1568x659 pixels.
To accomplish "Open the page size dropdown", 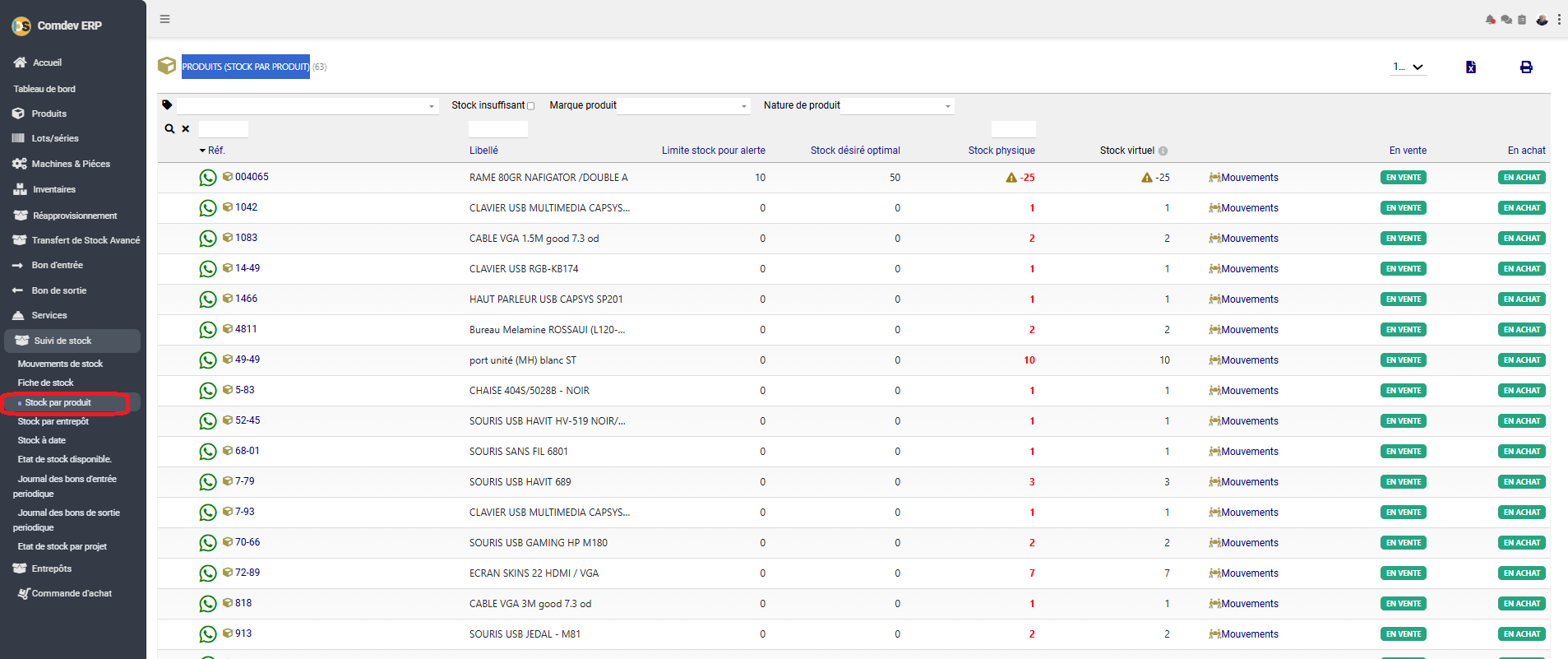I will click(x=1408, y=67).
